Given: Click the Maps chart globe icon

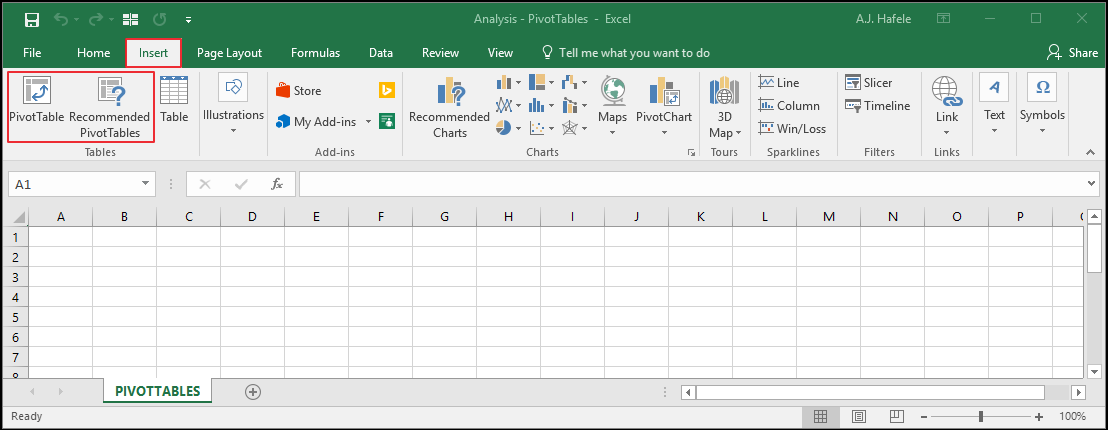Looking at the screenshot, I should click(613, 90).
